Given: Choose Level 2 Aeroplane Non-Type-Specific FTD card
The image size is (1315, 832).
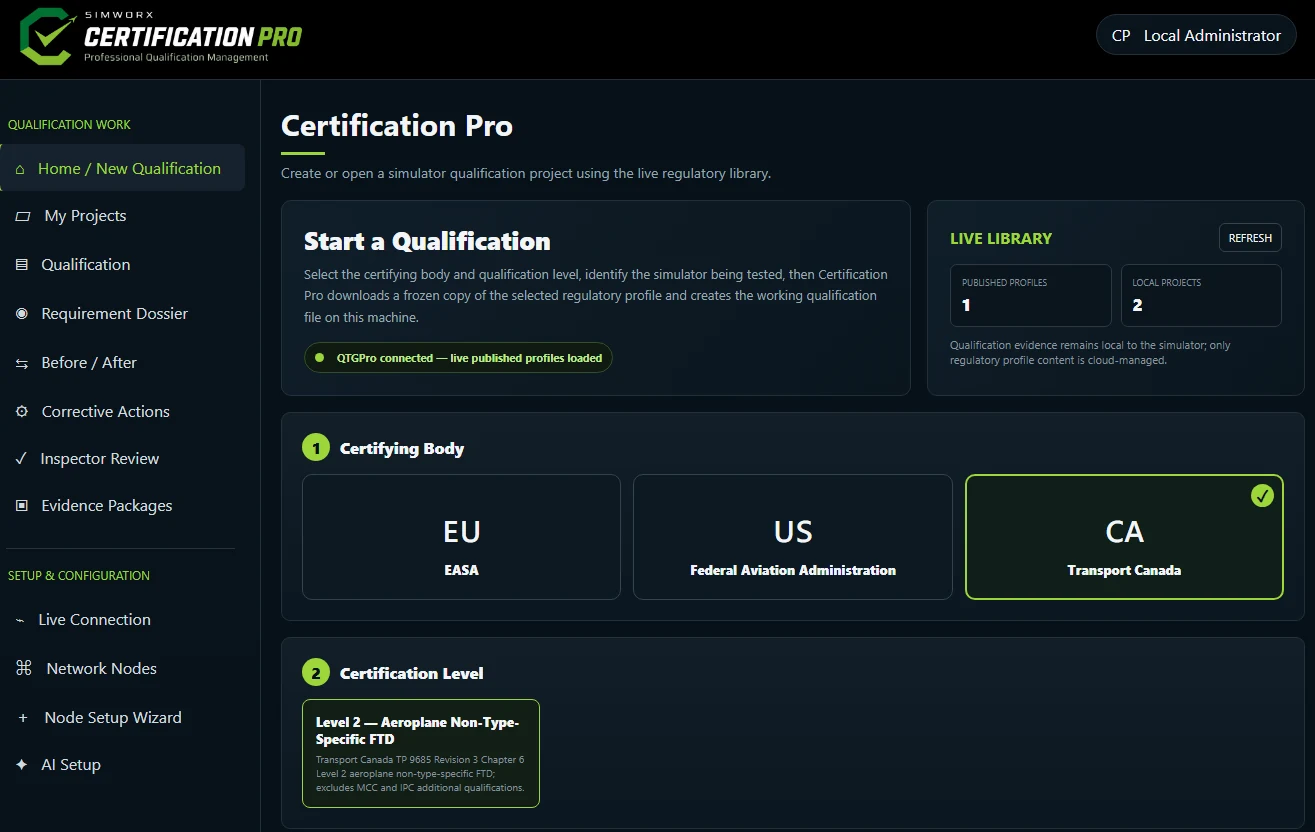Looking at the screenshot, I should (x=421, y=753).
